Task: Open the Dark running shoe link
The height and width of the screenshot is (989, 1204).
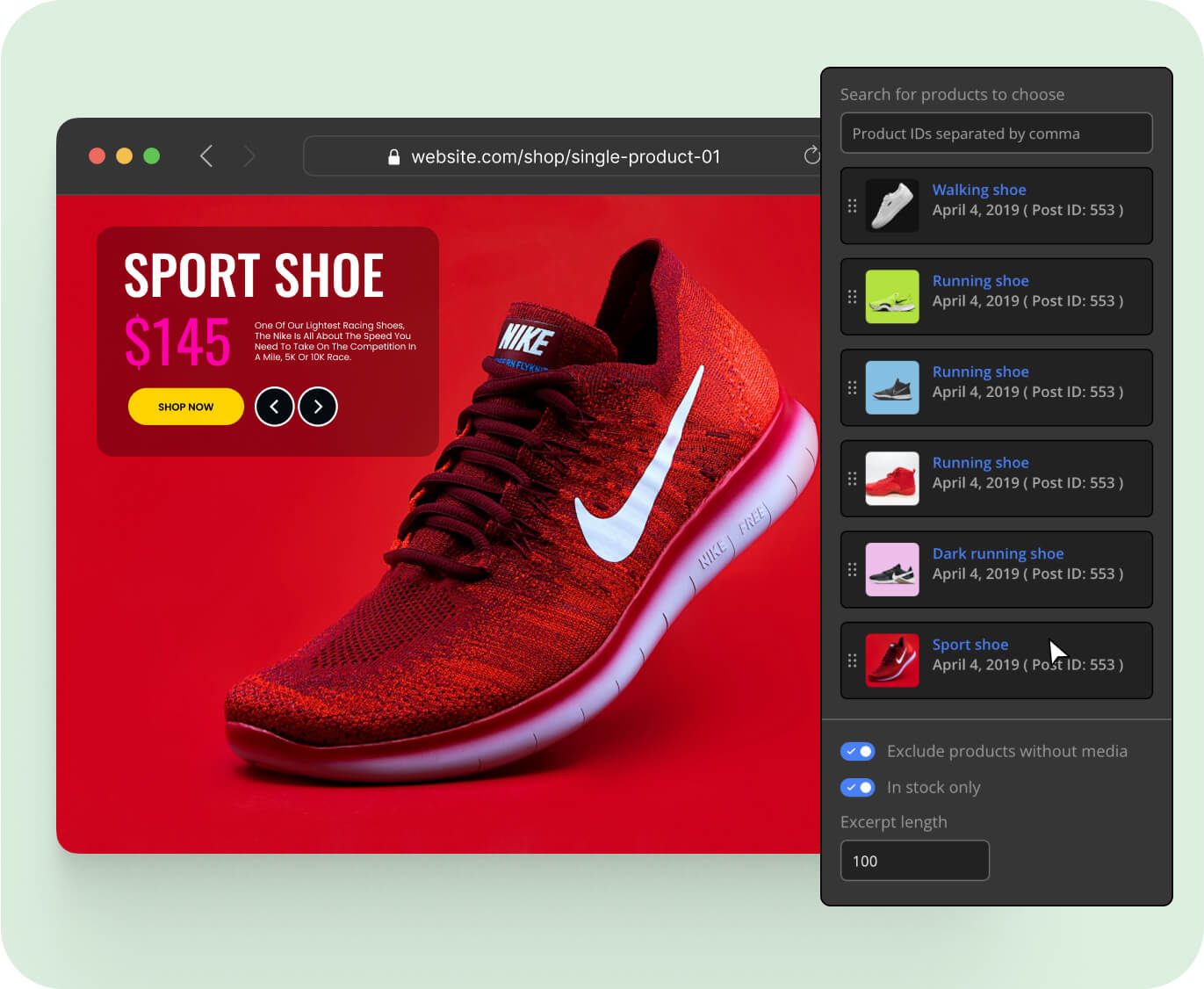Action: [998, 553]
